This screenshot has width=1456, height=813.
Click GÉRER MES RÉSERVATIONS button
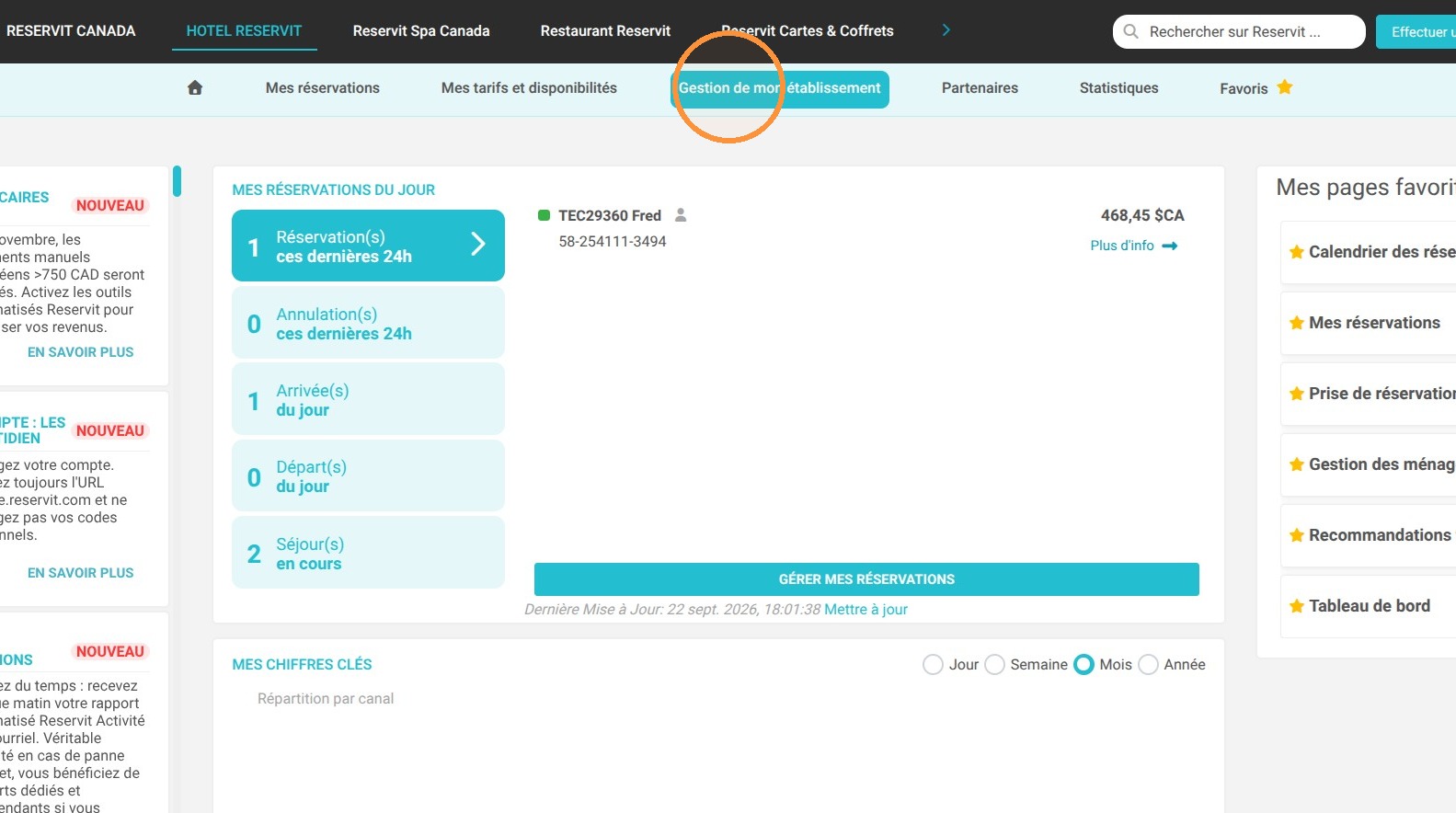[866, 579]
